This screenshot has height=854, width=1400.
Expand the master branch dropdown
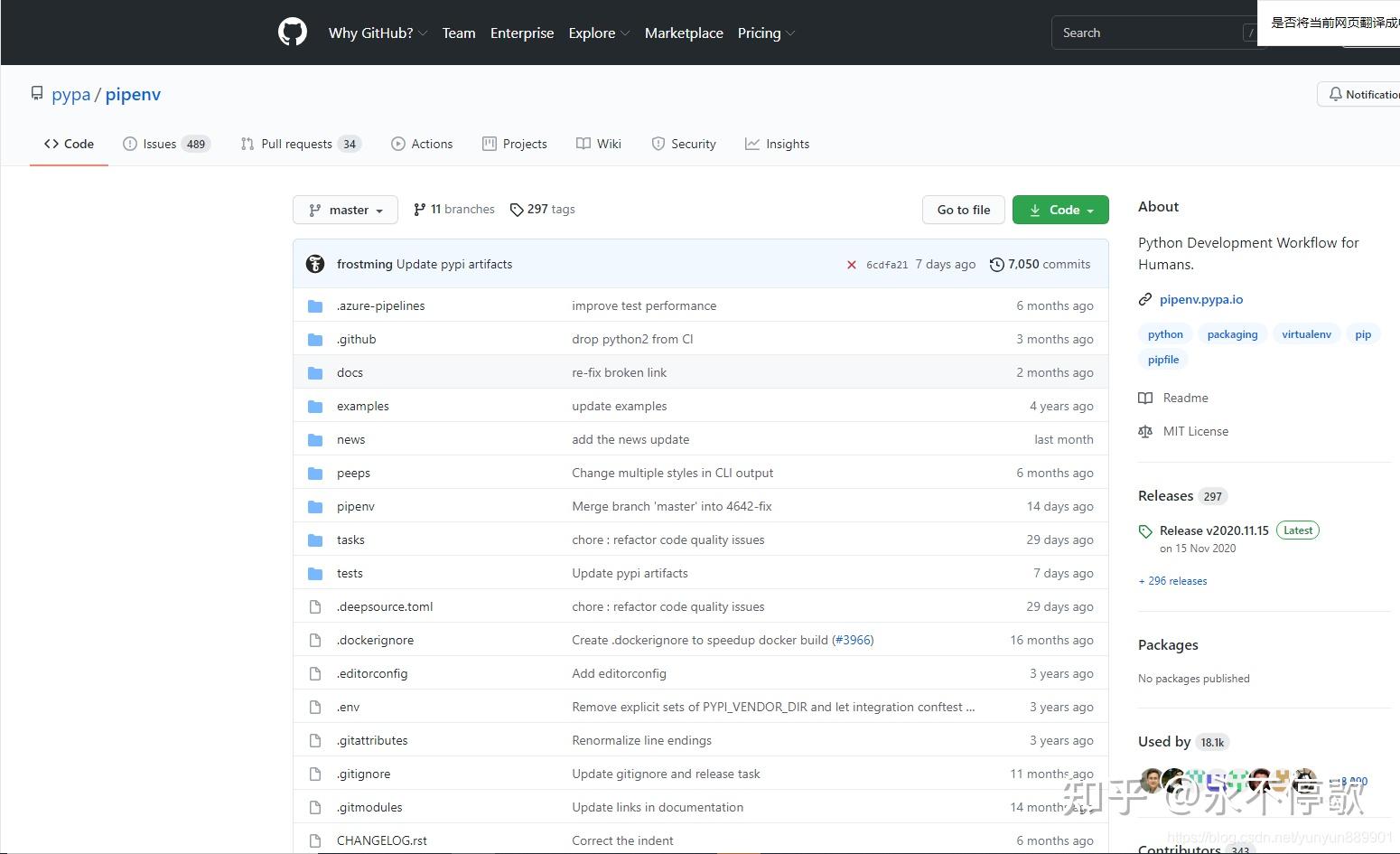[345, 210]
